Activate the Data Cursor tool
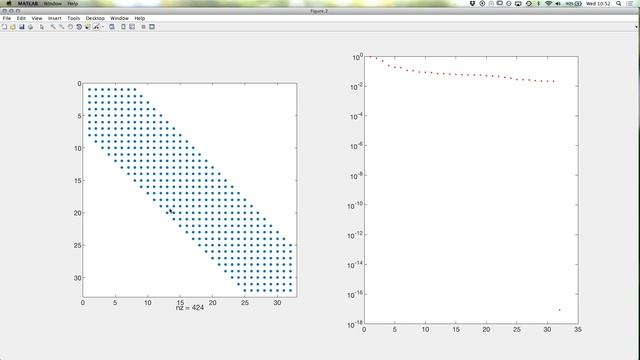 tap(87, 27)
